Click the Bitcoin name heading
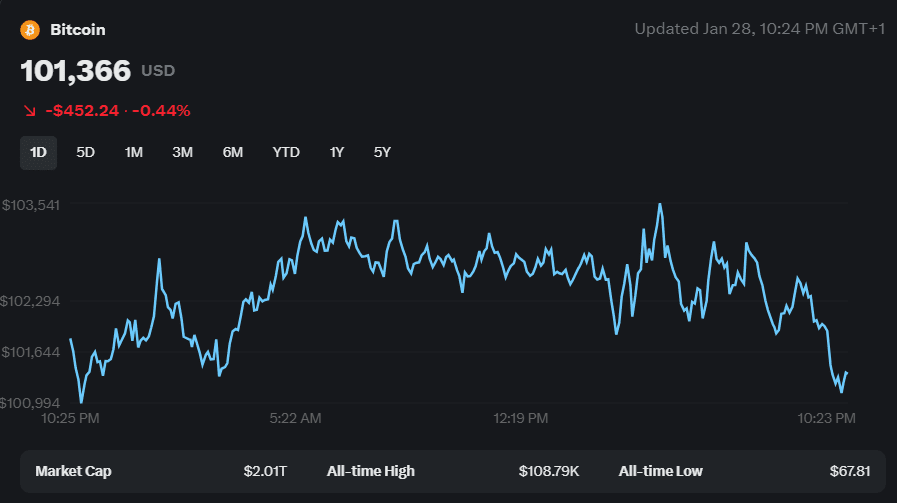The height and width of the screenshot is (503, 897). click(78, 30)
